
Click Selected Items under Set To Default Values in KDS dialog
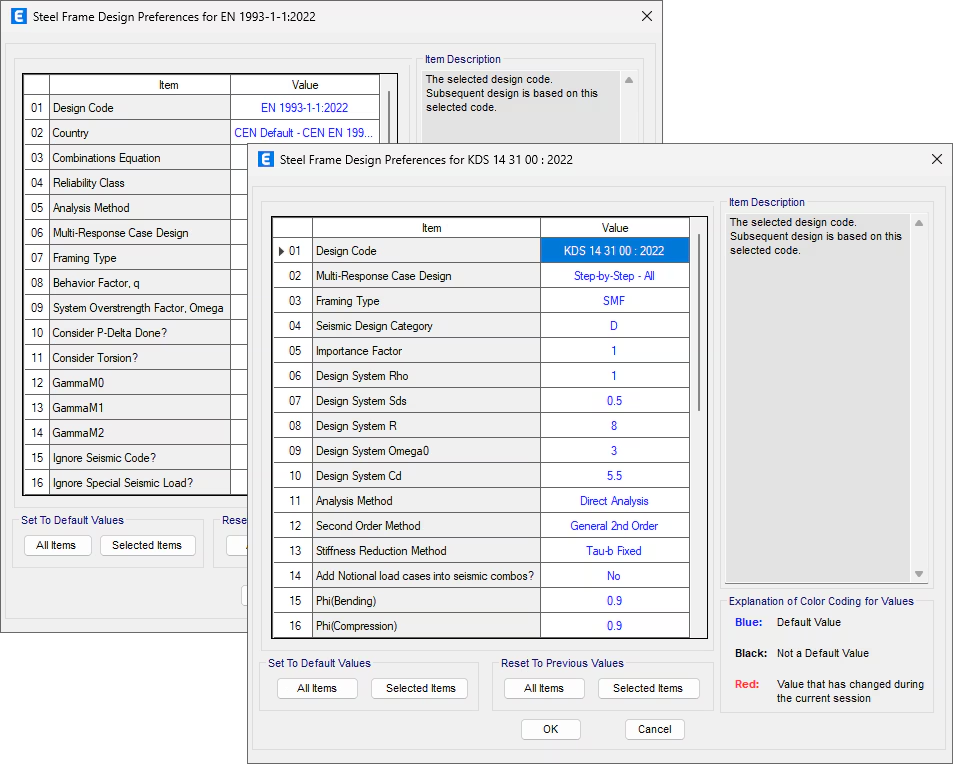[x=420, y=688]
